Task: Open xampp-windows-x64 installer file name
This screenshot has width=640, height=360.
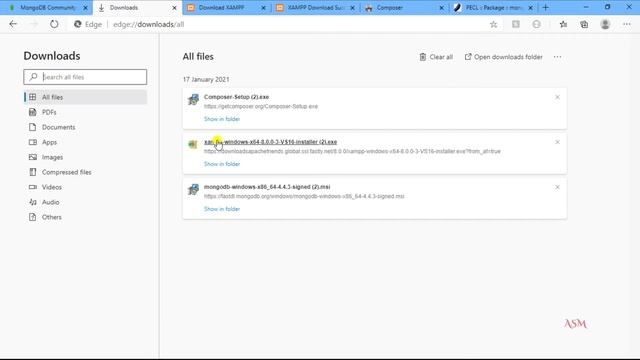Action: coord(270,142)
